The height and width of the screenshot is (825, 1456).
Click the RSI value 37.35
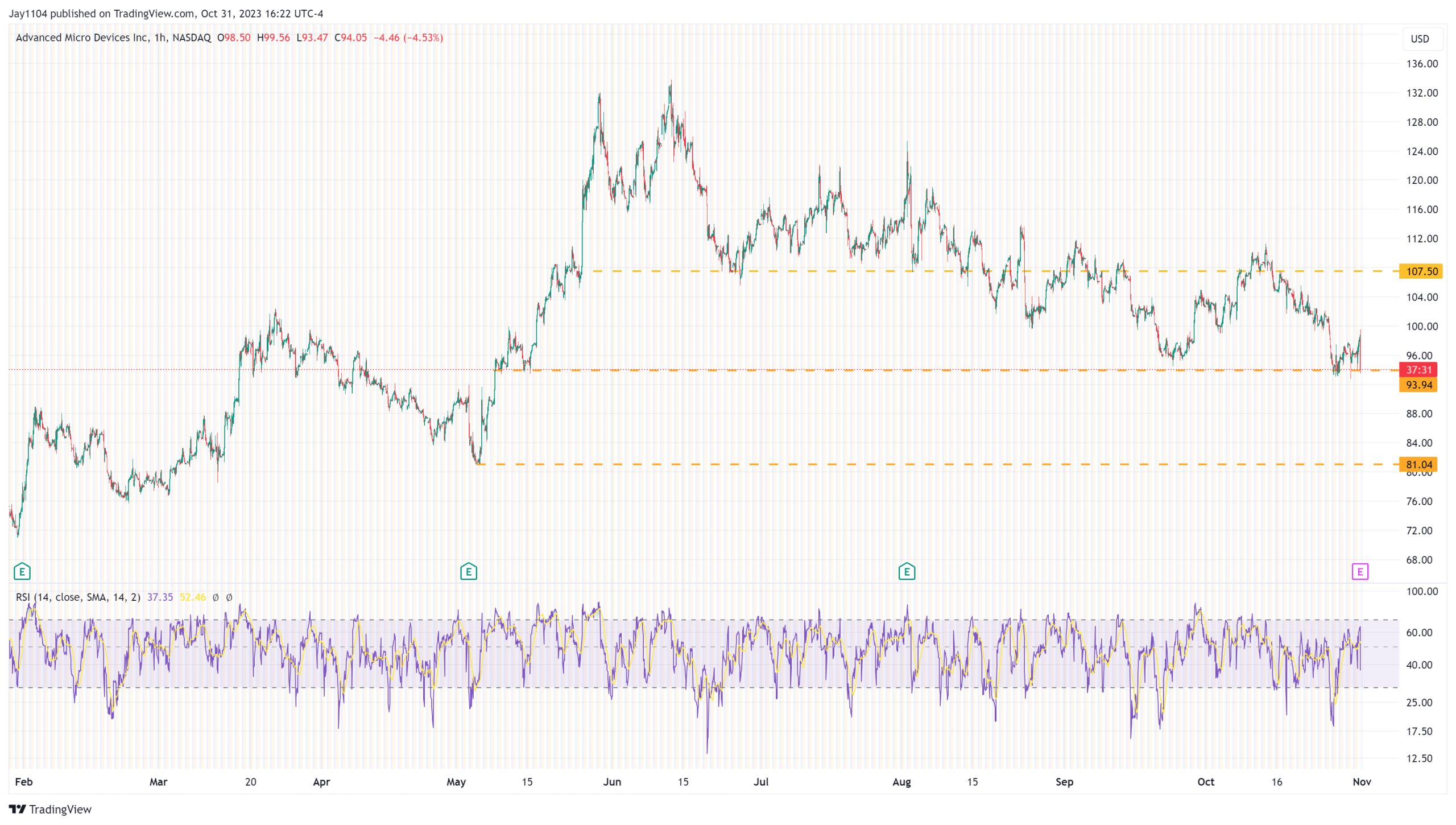160,597
